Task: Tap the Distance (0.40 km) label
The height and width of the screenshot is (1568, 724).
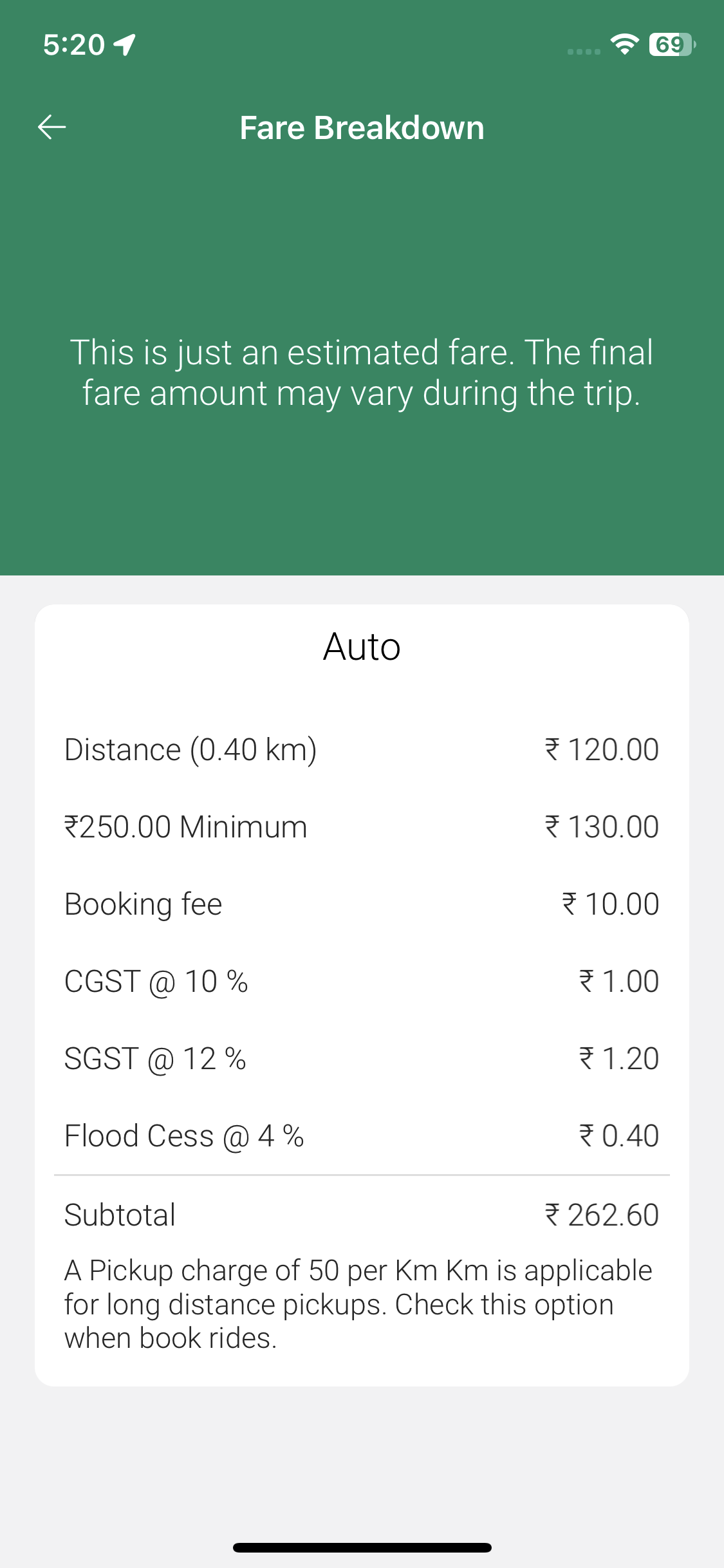Action: 190,750
